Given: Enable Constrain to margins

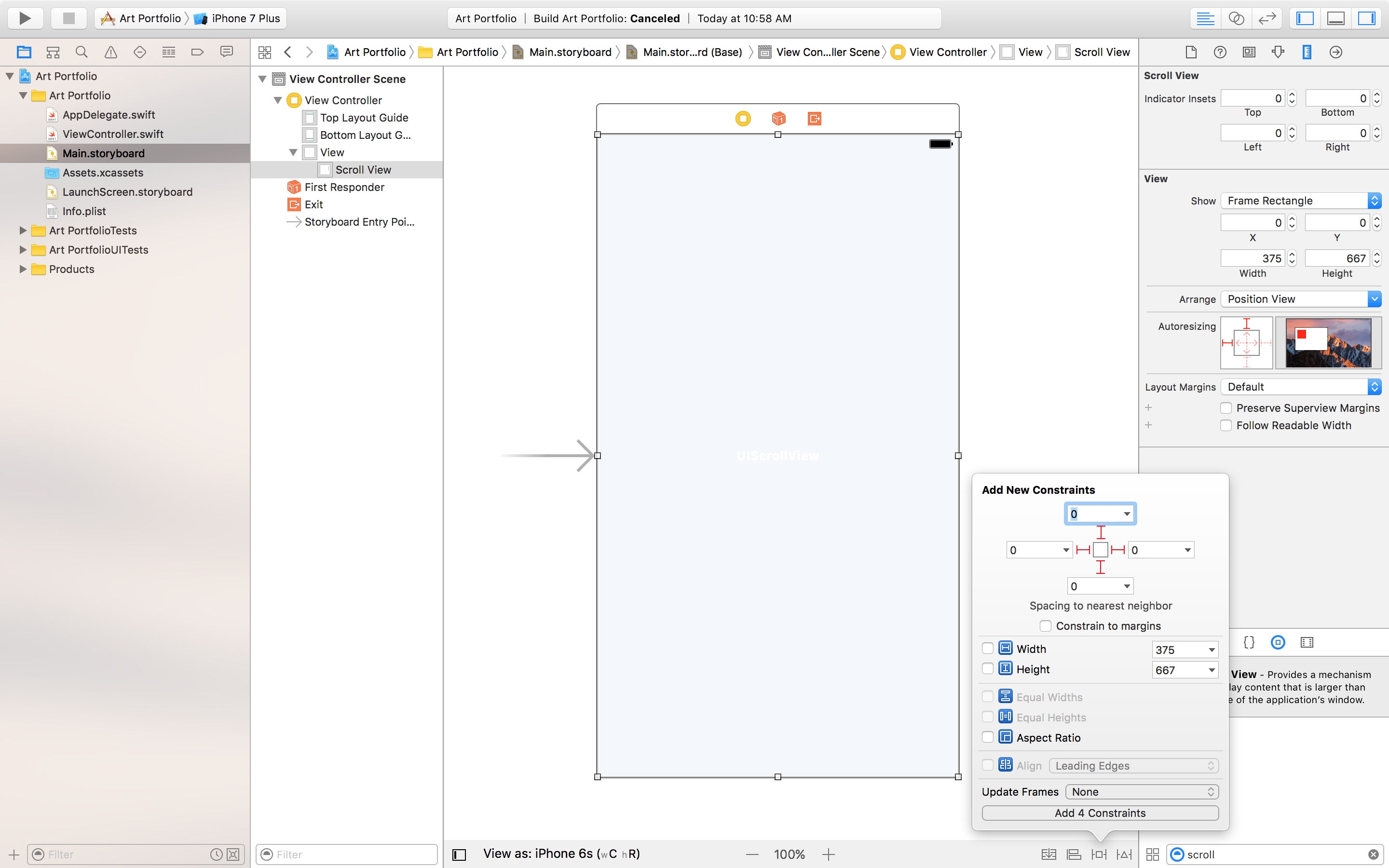Looking at the screenshot, I should click(1047, 626).
